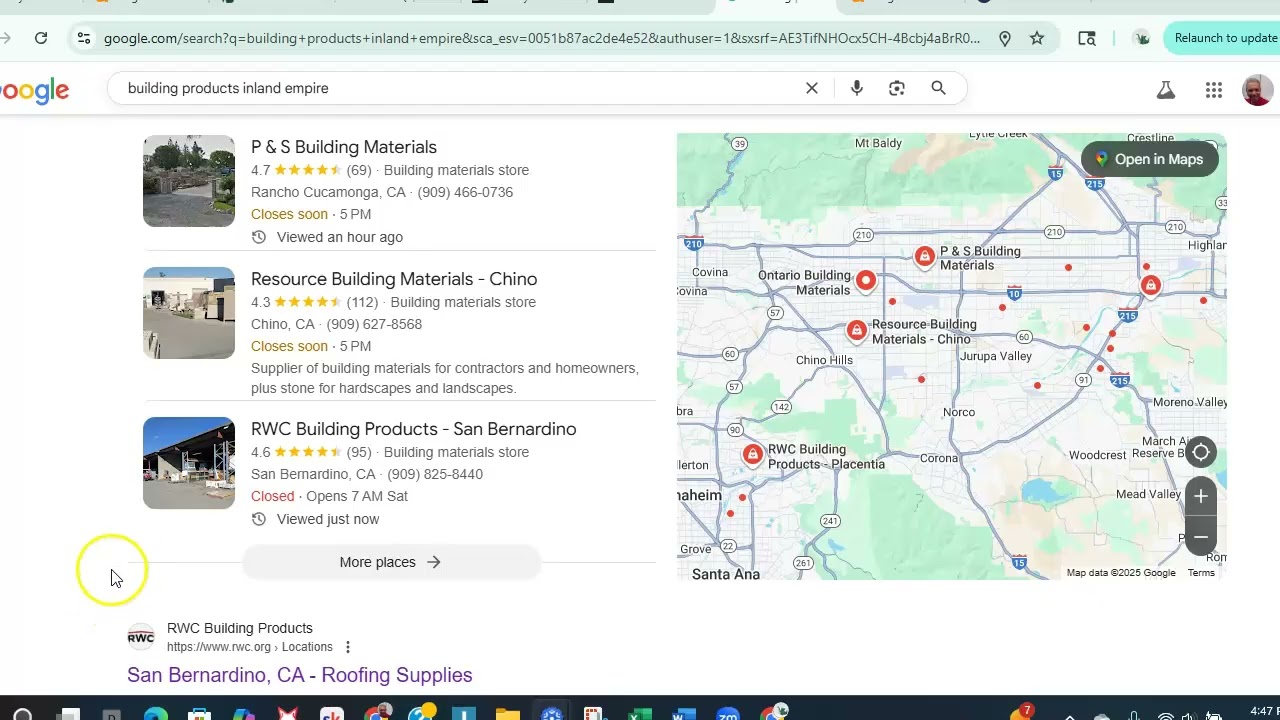Click the Windows search icon on the taskbar

(22, 714)
